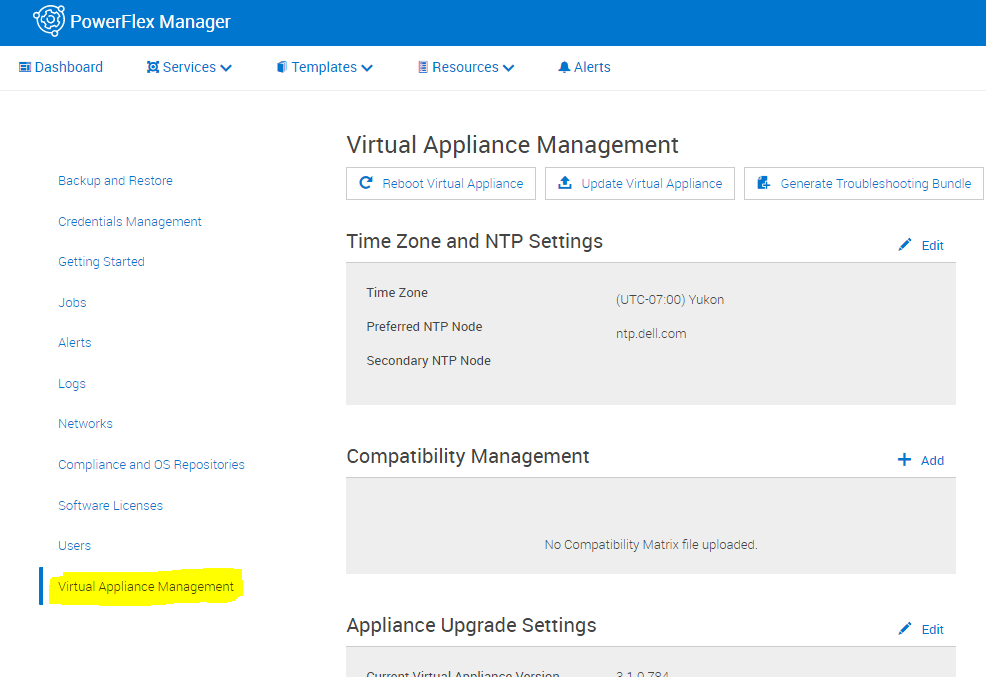Click the Generate Troubleshooting Bundle icon
The height and width of the screenshot is (677, 986).
click(x=763, y=183)
